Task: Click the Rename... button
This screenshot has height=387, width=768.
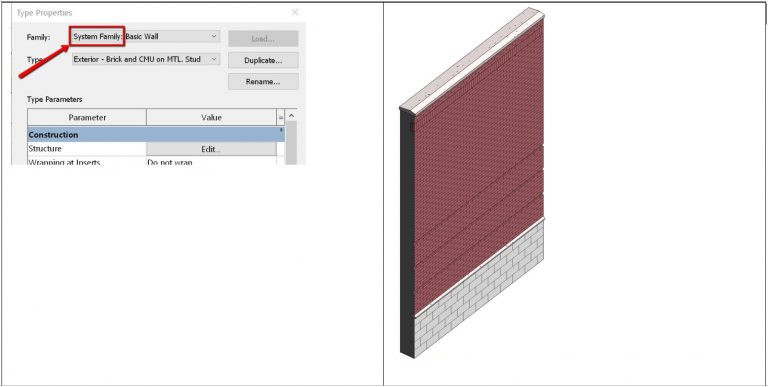Action: 263,82
